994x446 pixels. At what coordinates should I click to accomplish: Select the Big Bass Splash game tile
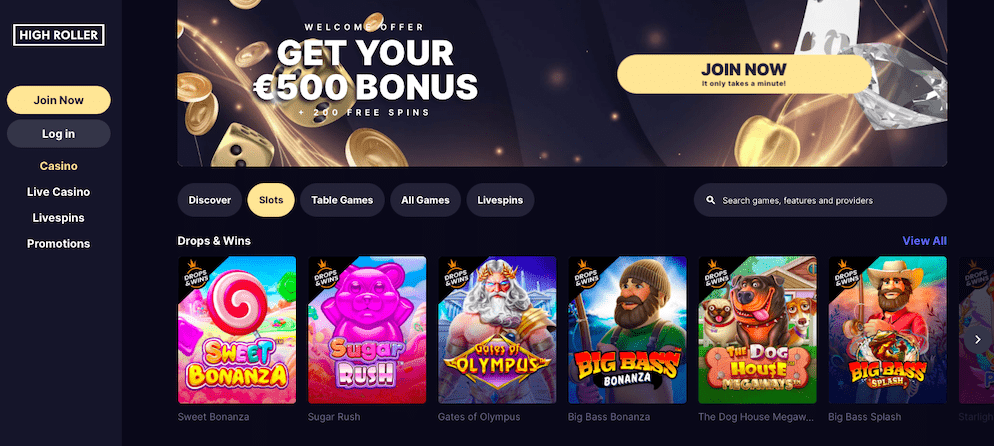pos(888,329)
